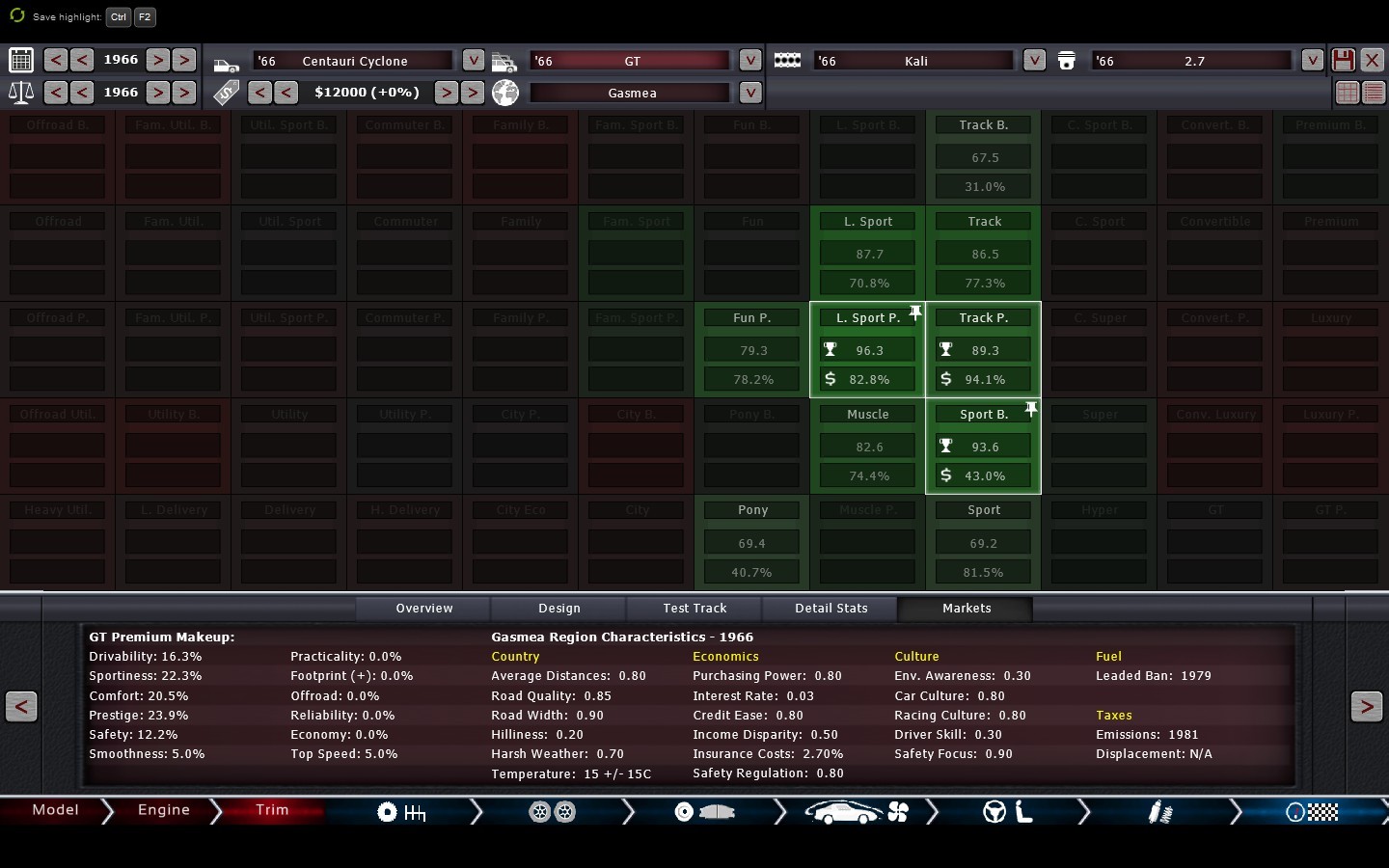
Task: Open the steering wheel and seat interior step
Action: pyautogui.click(x=1008, y=812)
